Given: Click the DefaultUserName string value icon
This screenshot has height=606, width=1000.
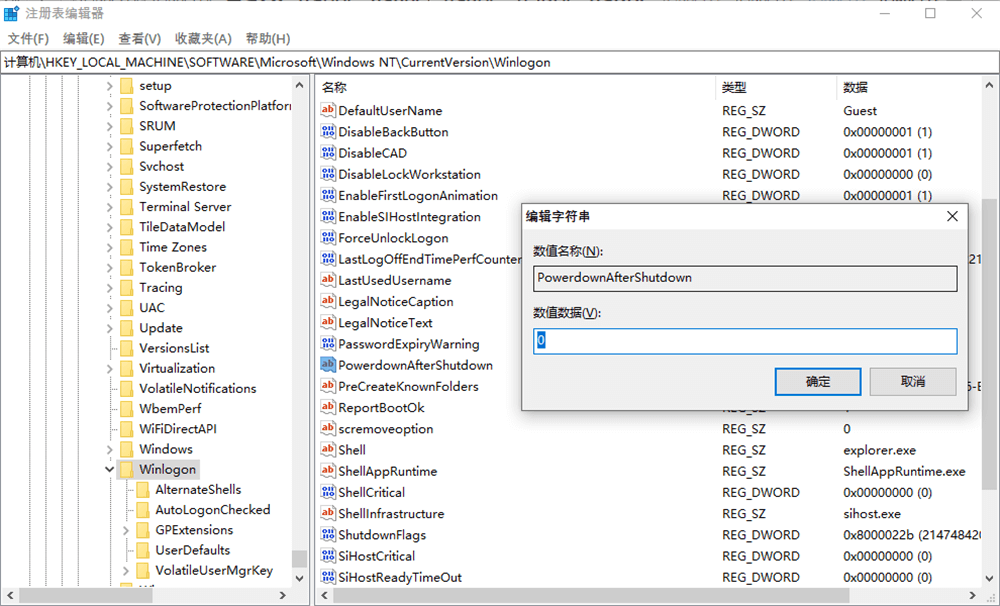Looking at the screenshot, I should point(328,111).
